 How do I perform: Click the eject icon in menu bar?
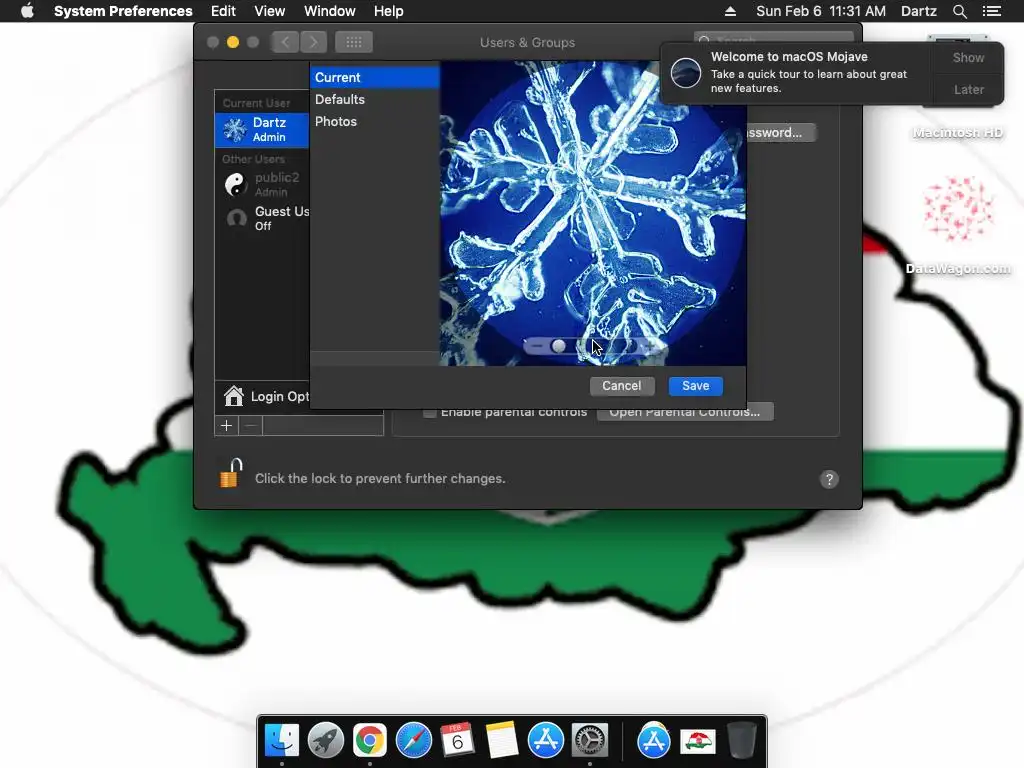click(730, 11)
